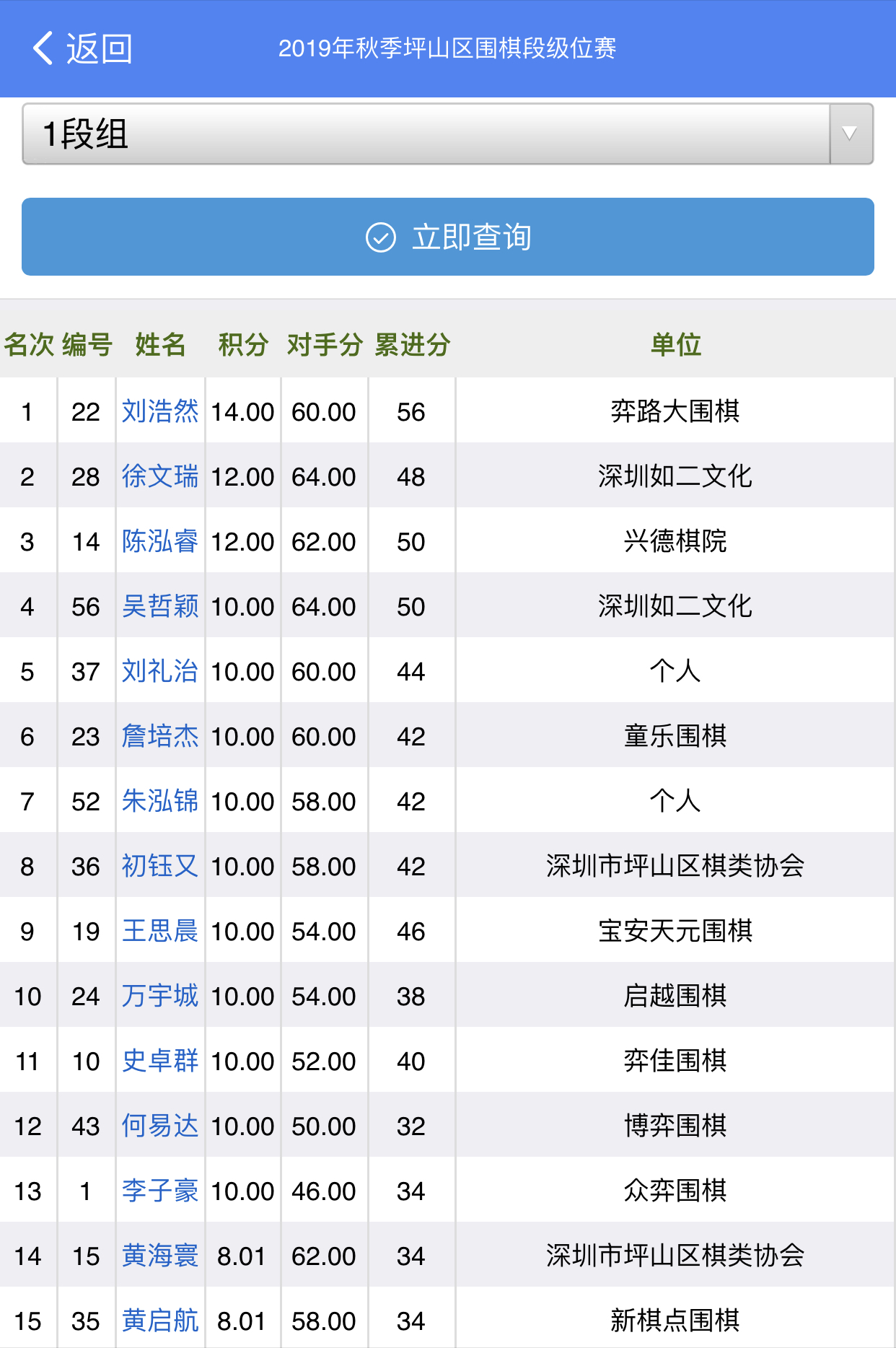896x1348 pixels.
Task: Click player name 朱泓锦
Action: pos(159,801)
